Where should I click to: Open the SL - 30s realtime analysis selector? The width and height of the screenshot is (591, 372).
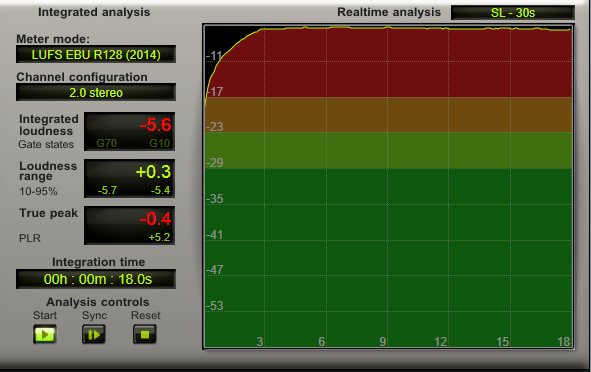tap(513, 13)
